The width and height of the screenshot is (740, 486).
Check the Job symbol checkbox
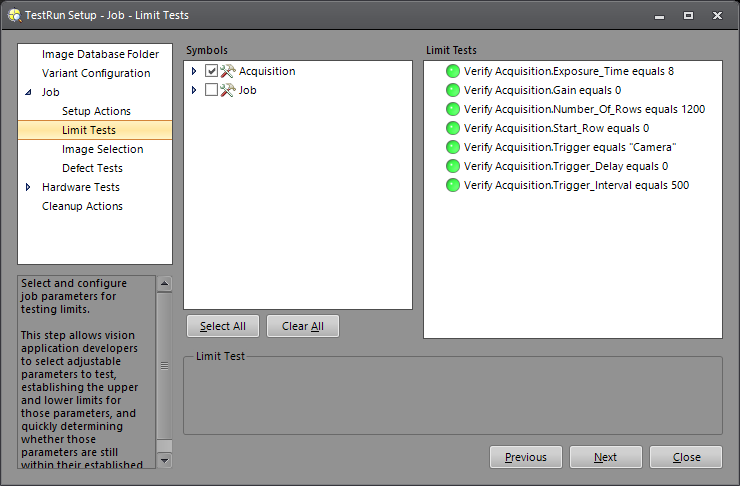click(211, 90)
